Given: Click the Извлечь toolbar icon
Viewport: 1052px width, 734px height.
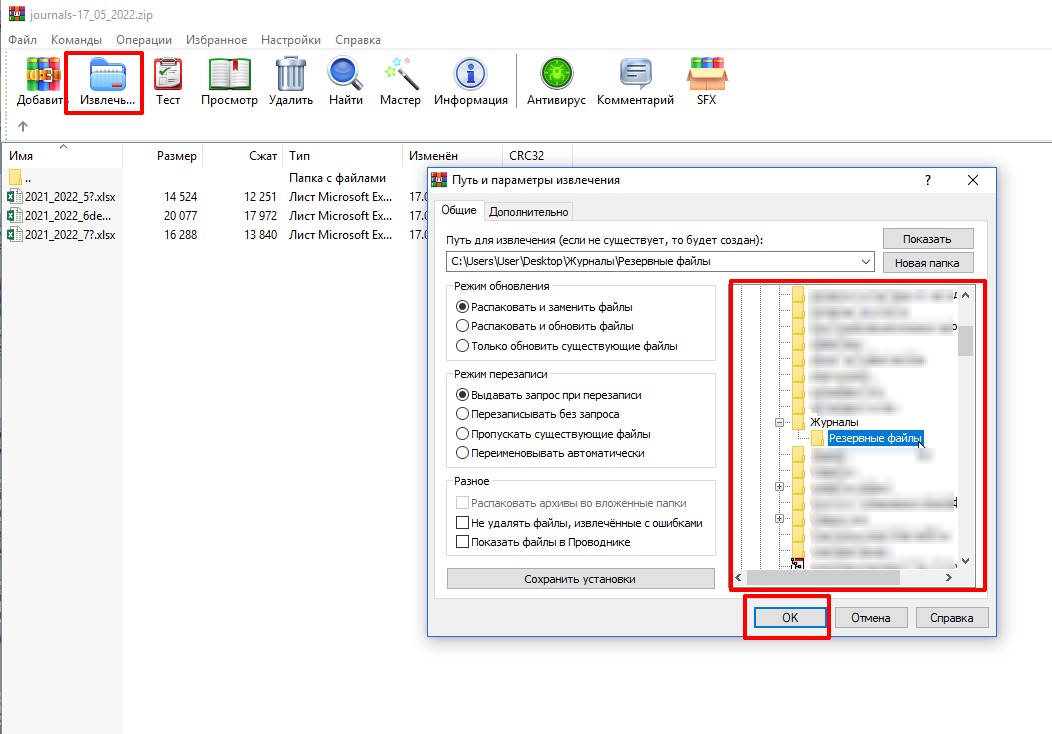Looking at the screenshot, I should pos(107,74).
